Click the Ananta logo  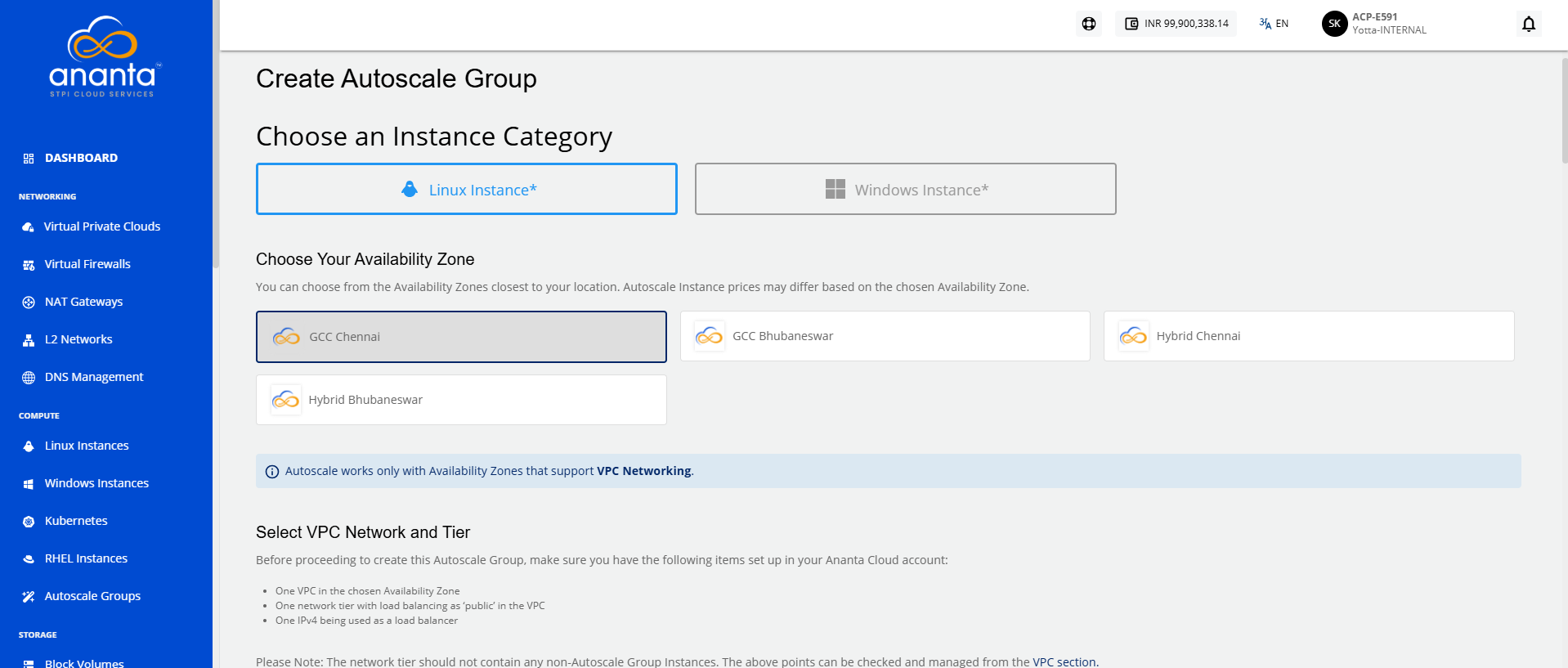click(105, 56)
